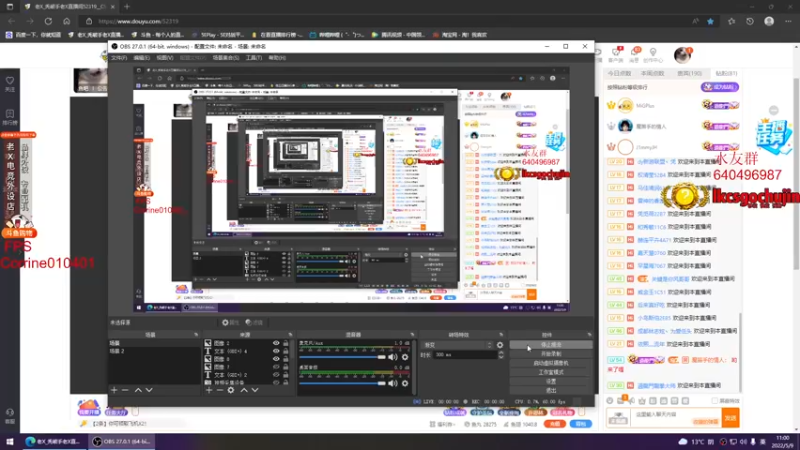Remove the selected scene using the minus icon under the scene list

tap(125, 390)
